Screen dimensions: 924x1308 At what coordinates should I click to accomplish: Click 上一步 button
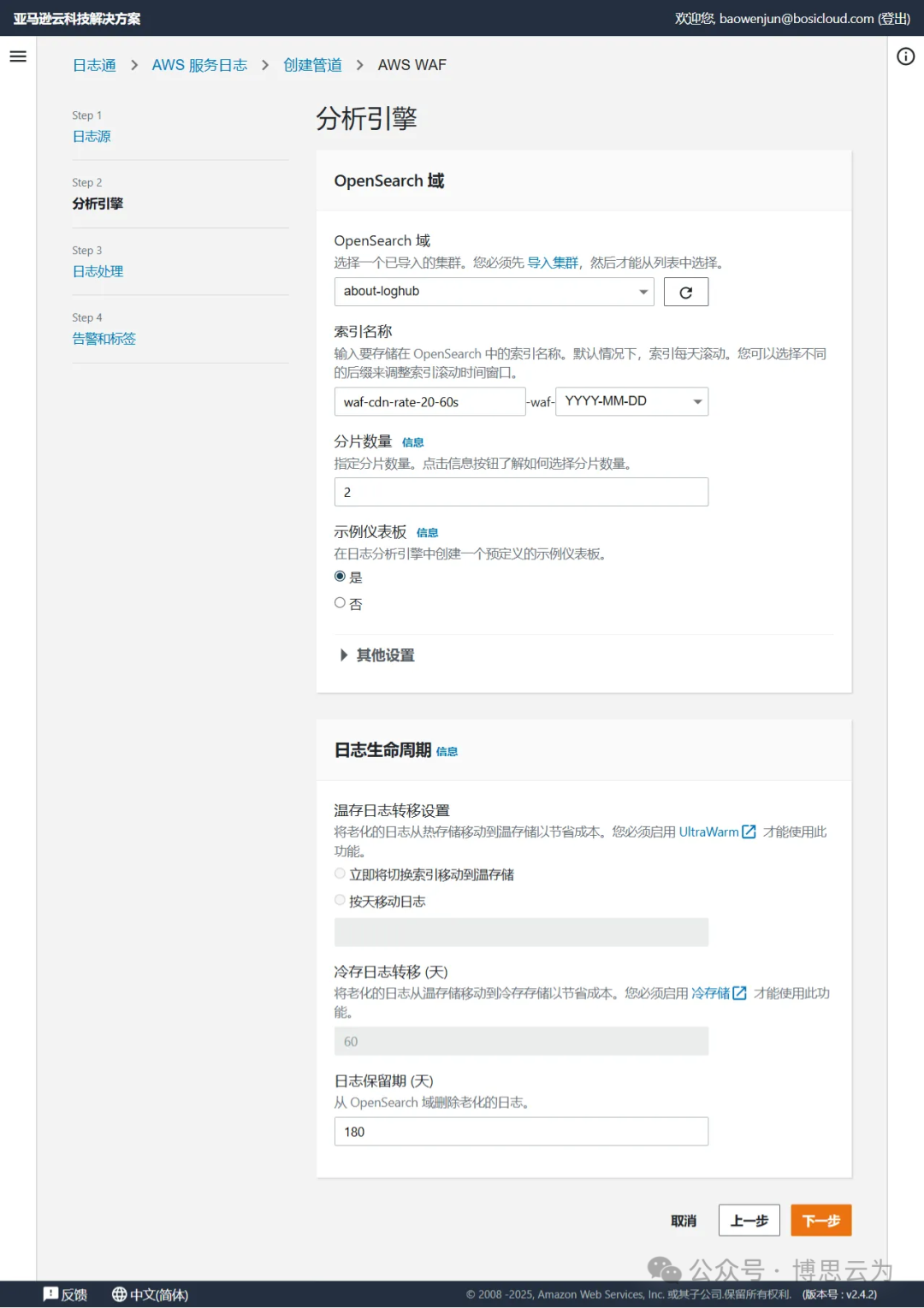click(x=749, y=1221)
